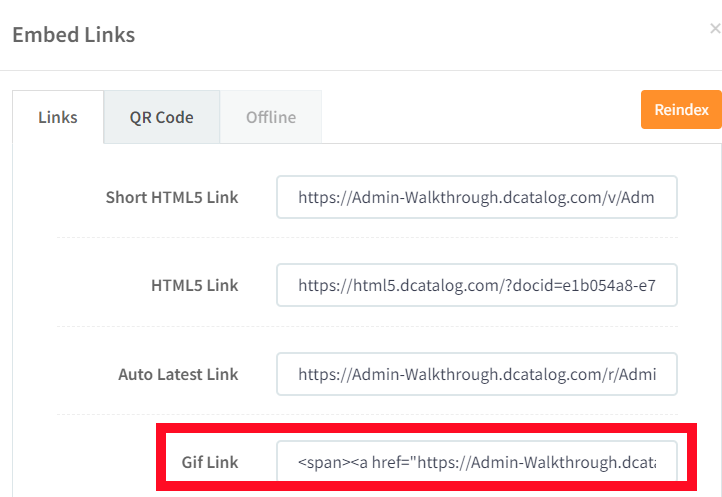Click the red highlight border around Gif Link
The height and width of the screenshot is (497, 722).
(426, 428)
